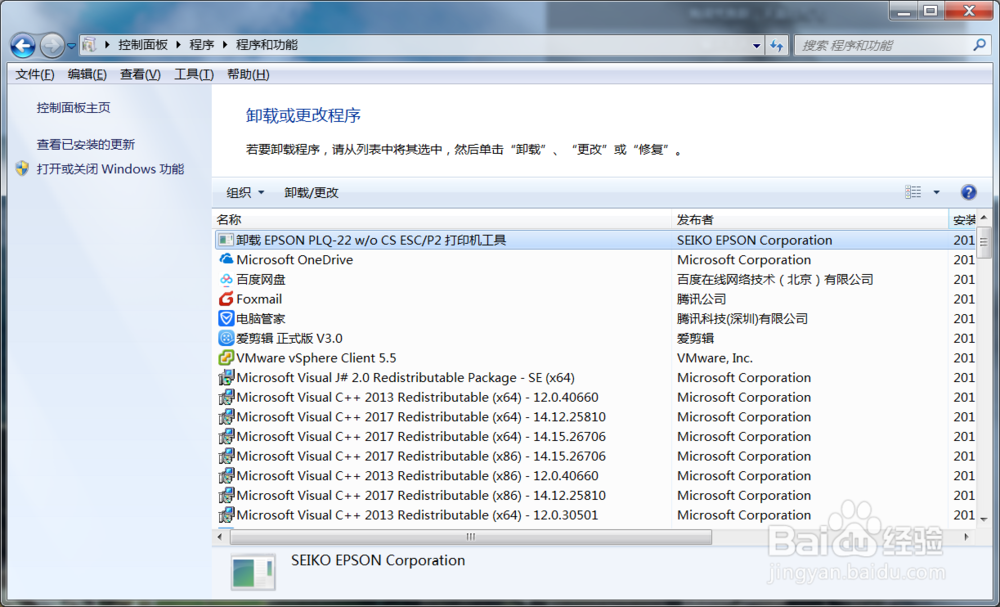Viewport: 1000px width, 607px height.
Task: Select Foxmail program name
Action: tap(259, 299)
